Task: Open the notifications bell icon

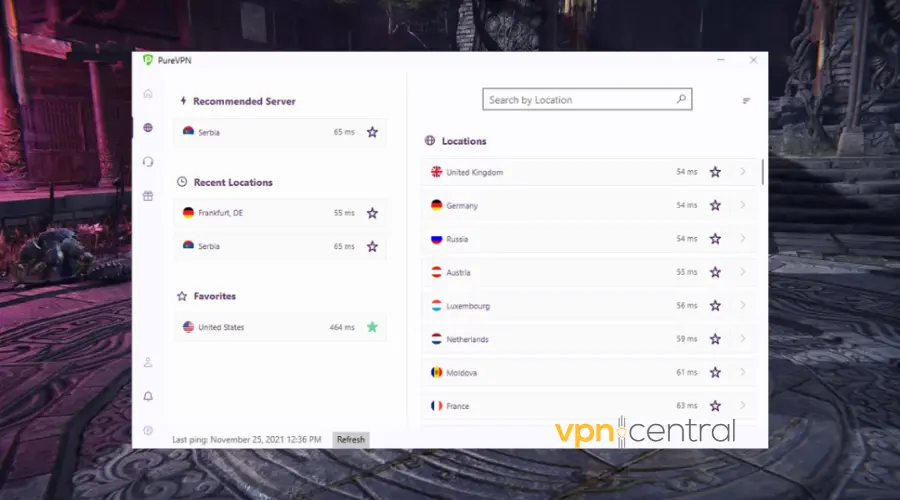Action: [148, 396]
